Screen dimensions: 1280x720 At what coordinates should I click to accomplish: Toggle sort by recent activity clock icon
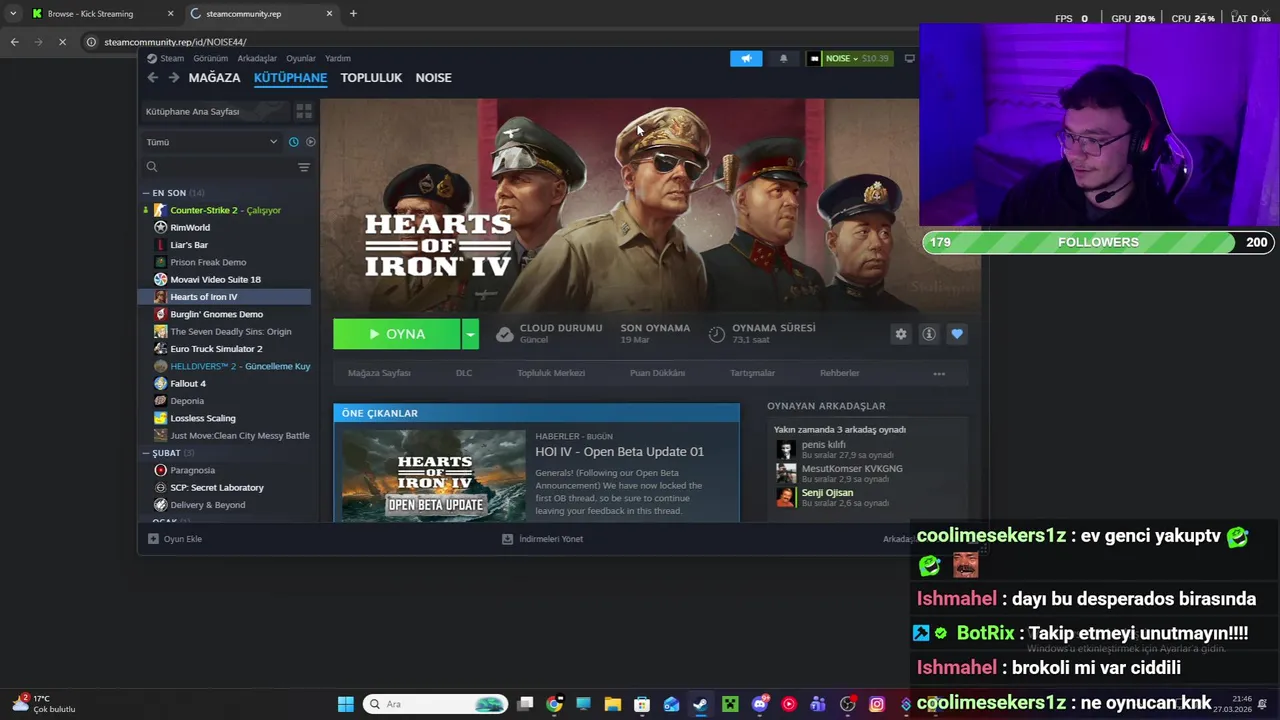[293, 142]
